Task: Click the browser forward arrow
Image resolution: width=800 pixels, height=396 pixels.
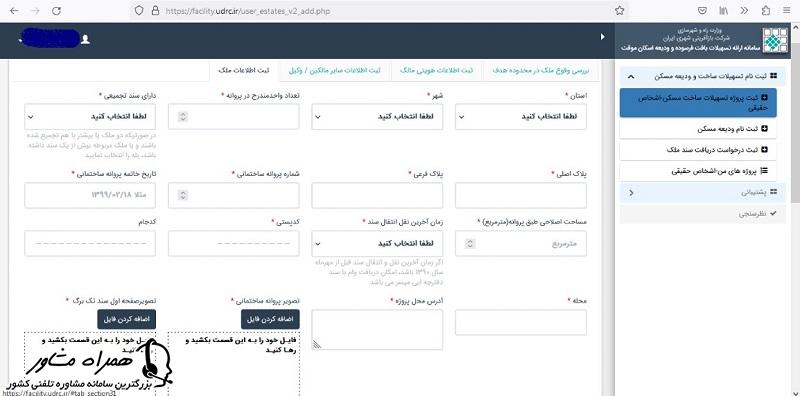Action: click(x=35, y=11)
